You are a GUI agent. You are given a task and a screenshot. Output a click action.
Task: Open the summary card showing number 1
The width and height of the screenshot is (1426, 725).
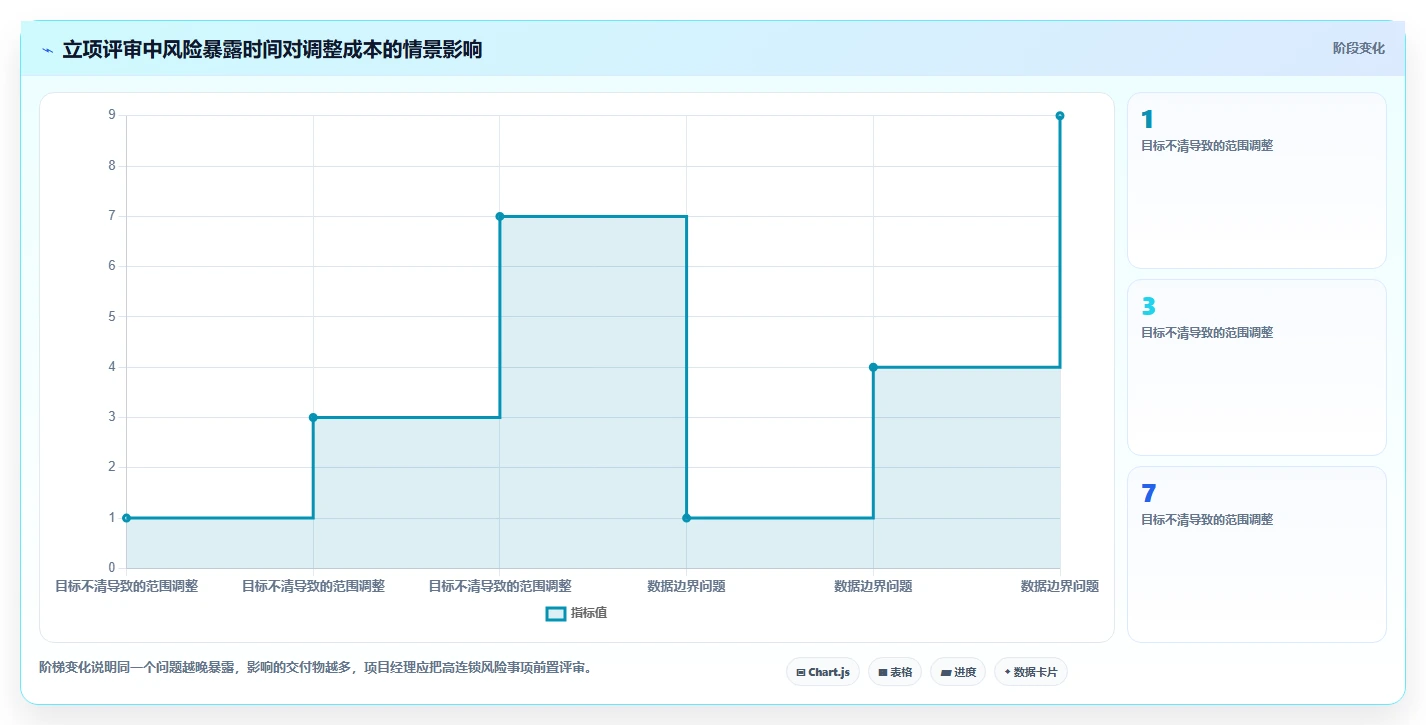pos(1257,180)
